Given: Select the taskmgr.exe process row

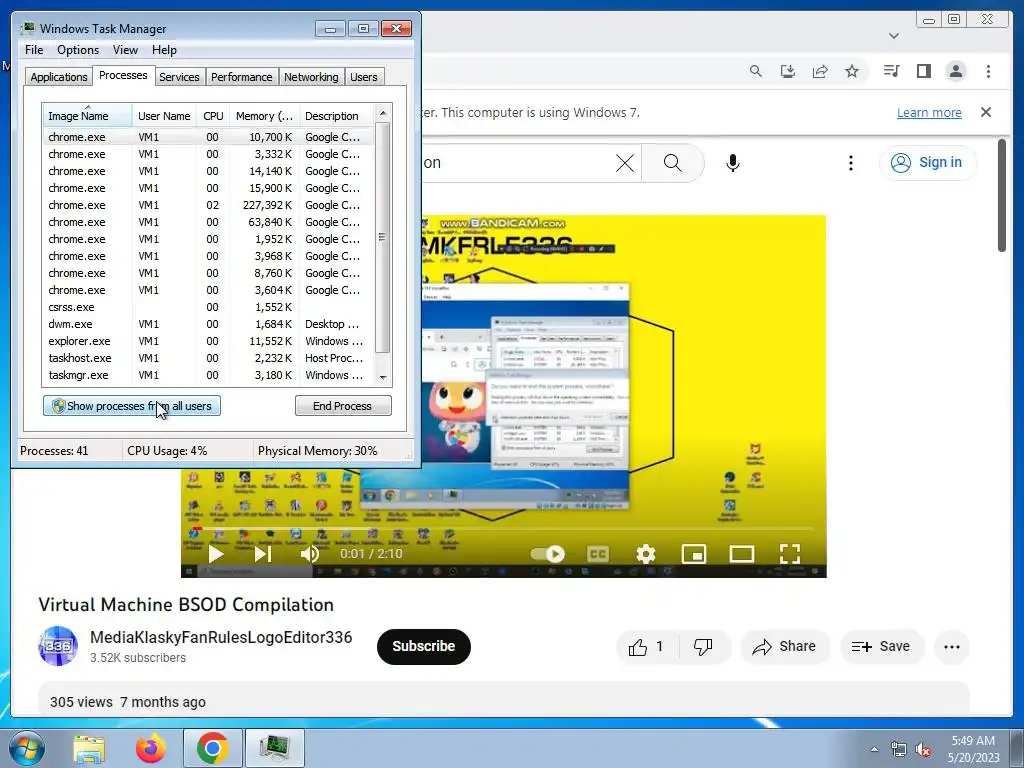Looking at the screenshot, I should pyautogui.click(x=209, y=375).
